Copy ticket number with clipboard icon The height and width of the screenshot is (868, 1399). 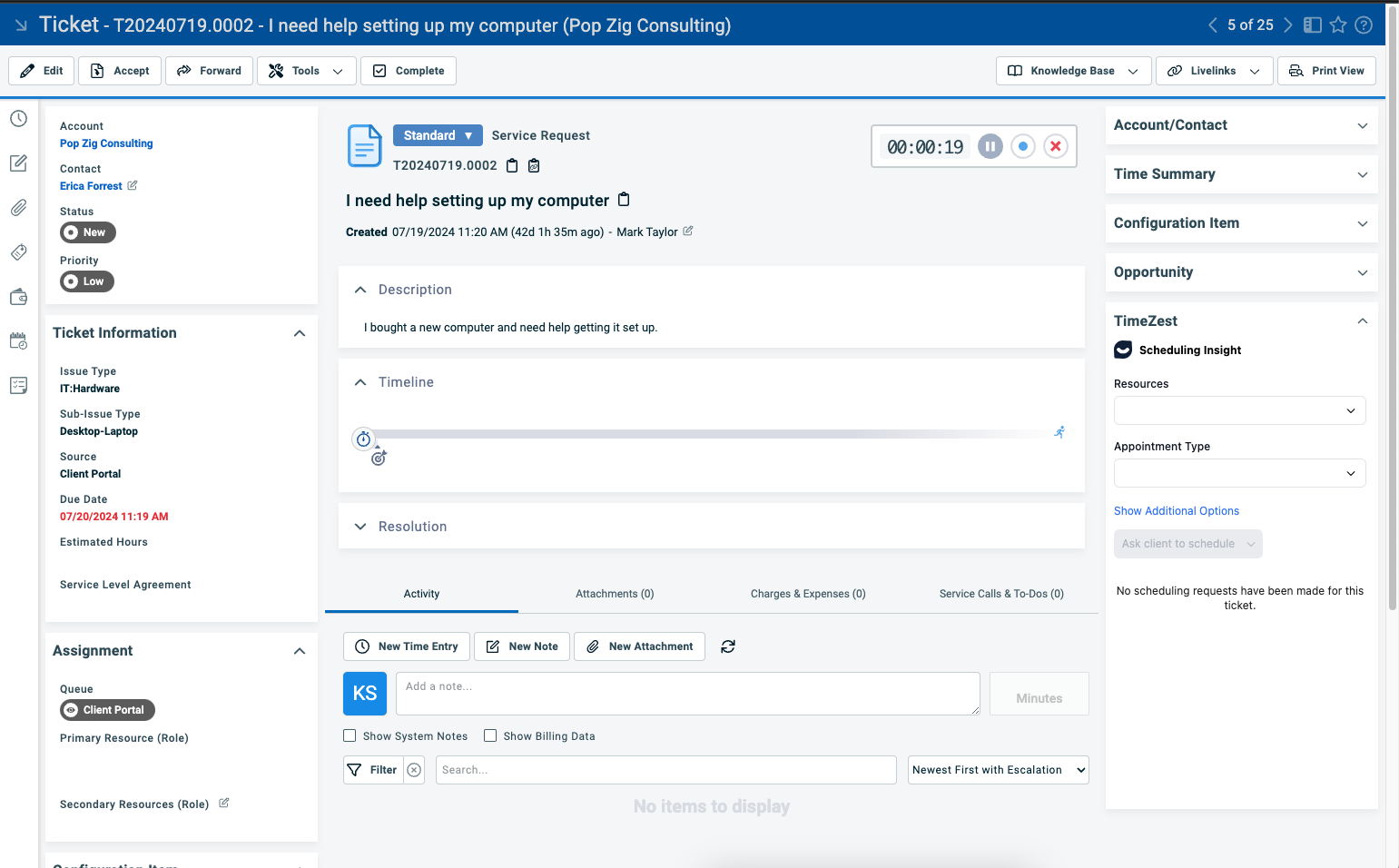click(512, 165)
